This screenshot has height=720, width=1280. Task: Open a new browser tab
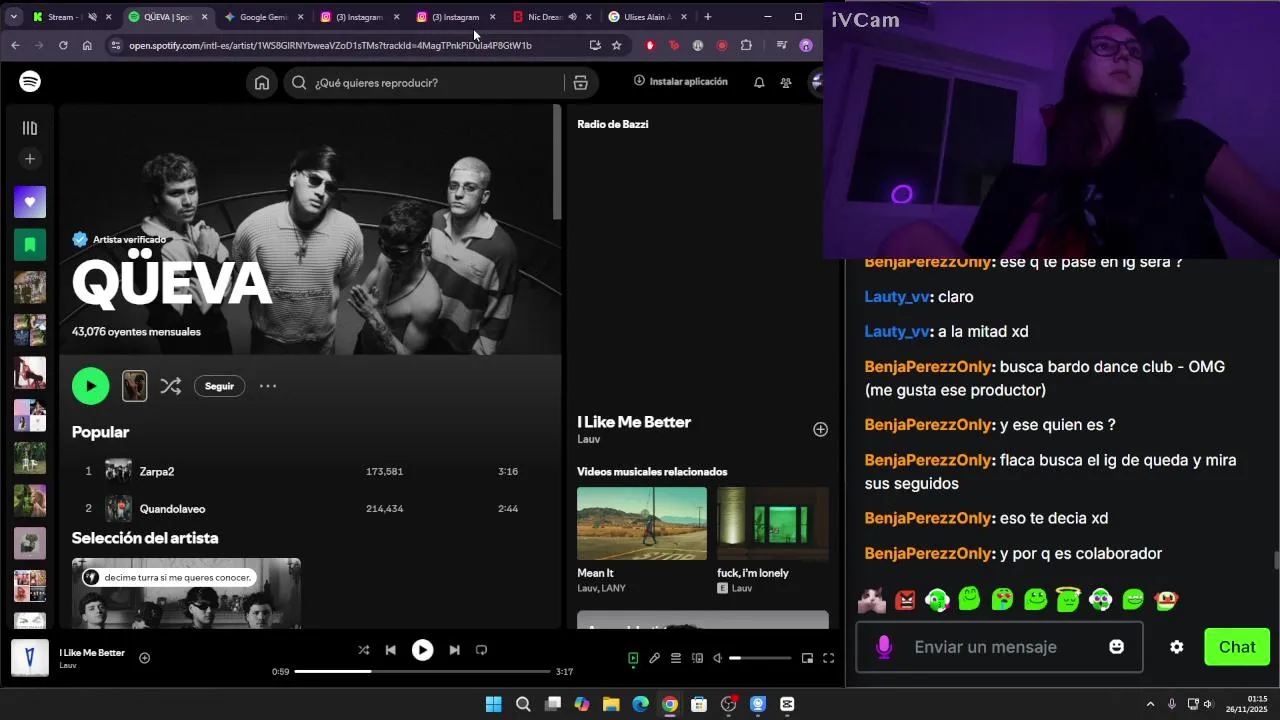coord(707,17)
